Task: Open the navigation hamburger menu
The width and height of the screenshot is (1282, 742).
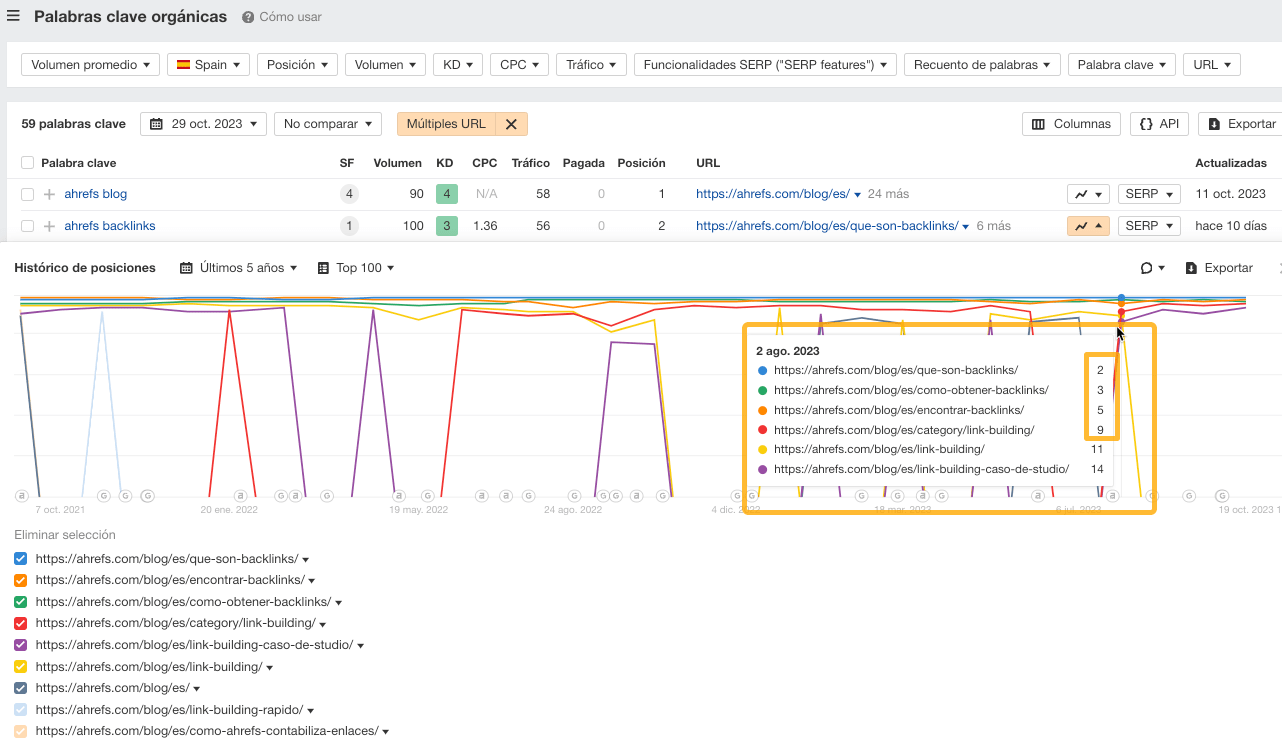Action: pyautogui.click(x=15, y=16)
